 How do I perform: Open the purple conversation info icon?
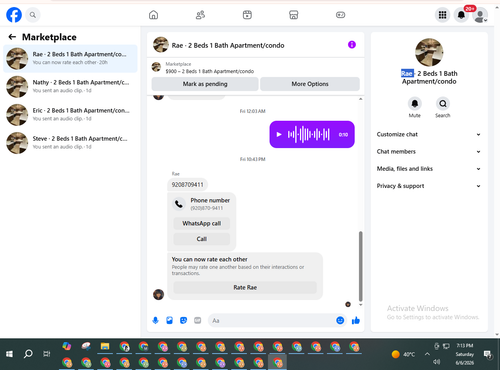click(x=352, y=45)
